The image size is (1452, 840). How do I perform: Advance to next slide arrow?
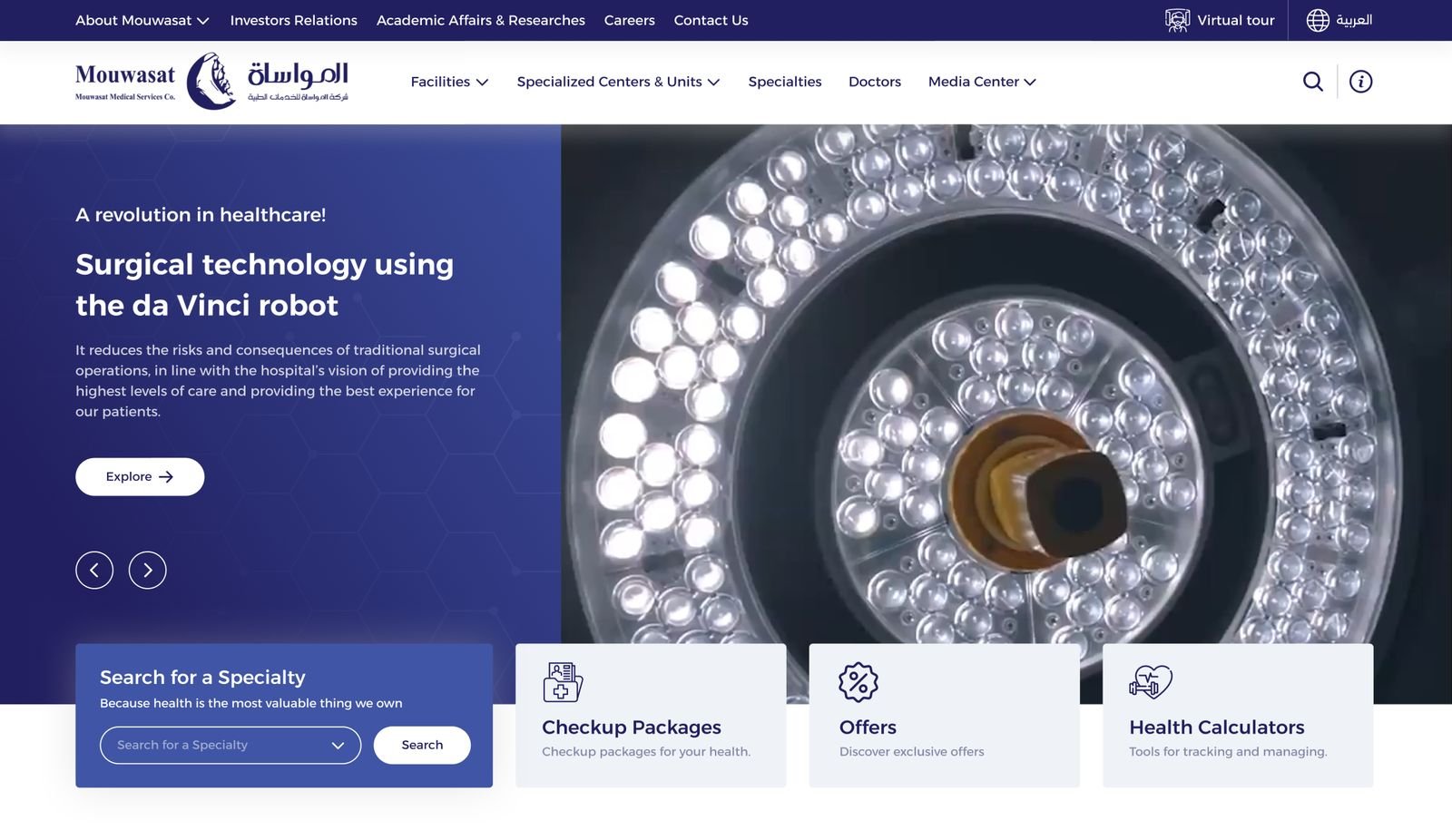(148, 571)
